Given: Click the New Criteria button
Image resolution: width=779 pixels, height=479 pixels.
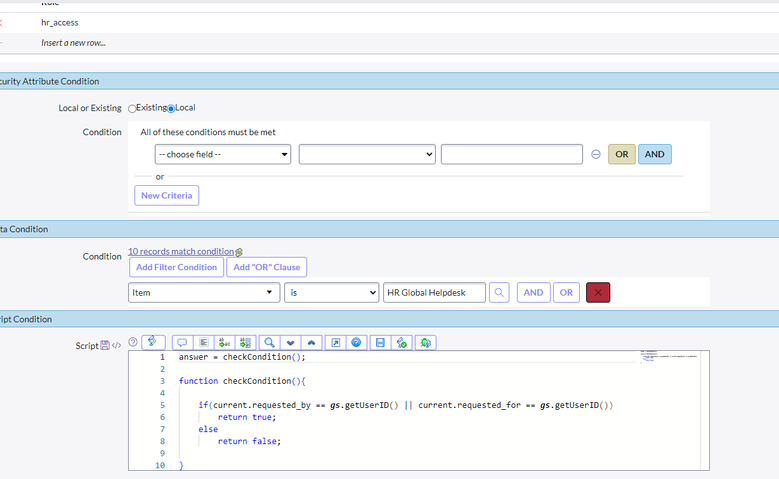Looking at the screenshot, I should 166,195.
